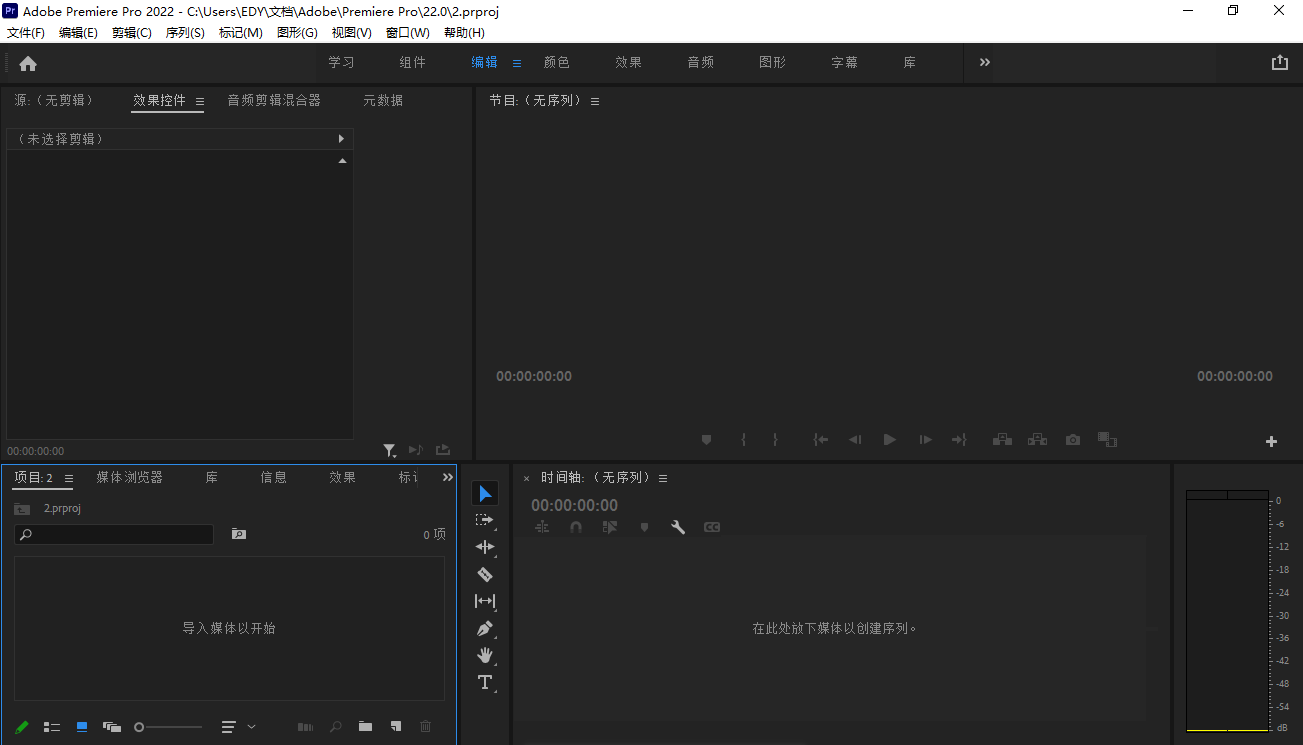Open the sort icons dropdown arrow

(x=251, y=727)
